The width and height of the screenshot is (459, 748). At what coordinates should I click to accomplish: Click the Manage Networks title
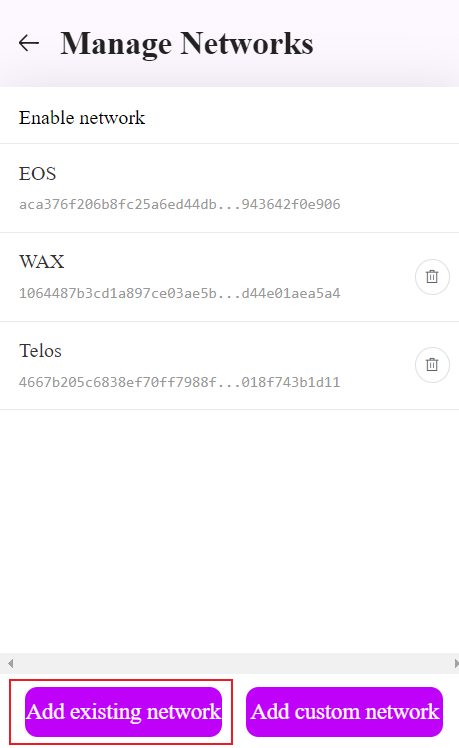[187, 44]
